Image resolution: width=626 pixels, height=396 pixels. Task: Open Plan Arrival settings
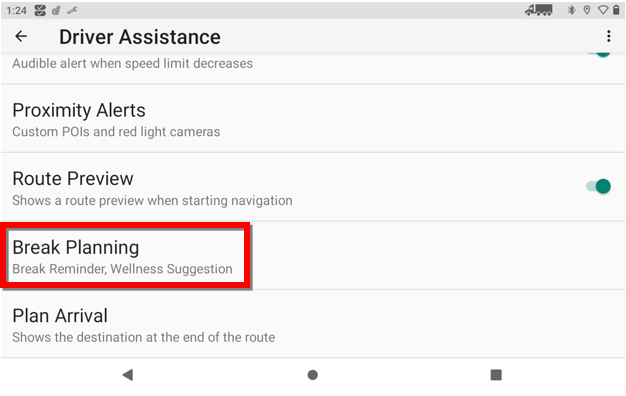click(x=313, y=324)
